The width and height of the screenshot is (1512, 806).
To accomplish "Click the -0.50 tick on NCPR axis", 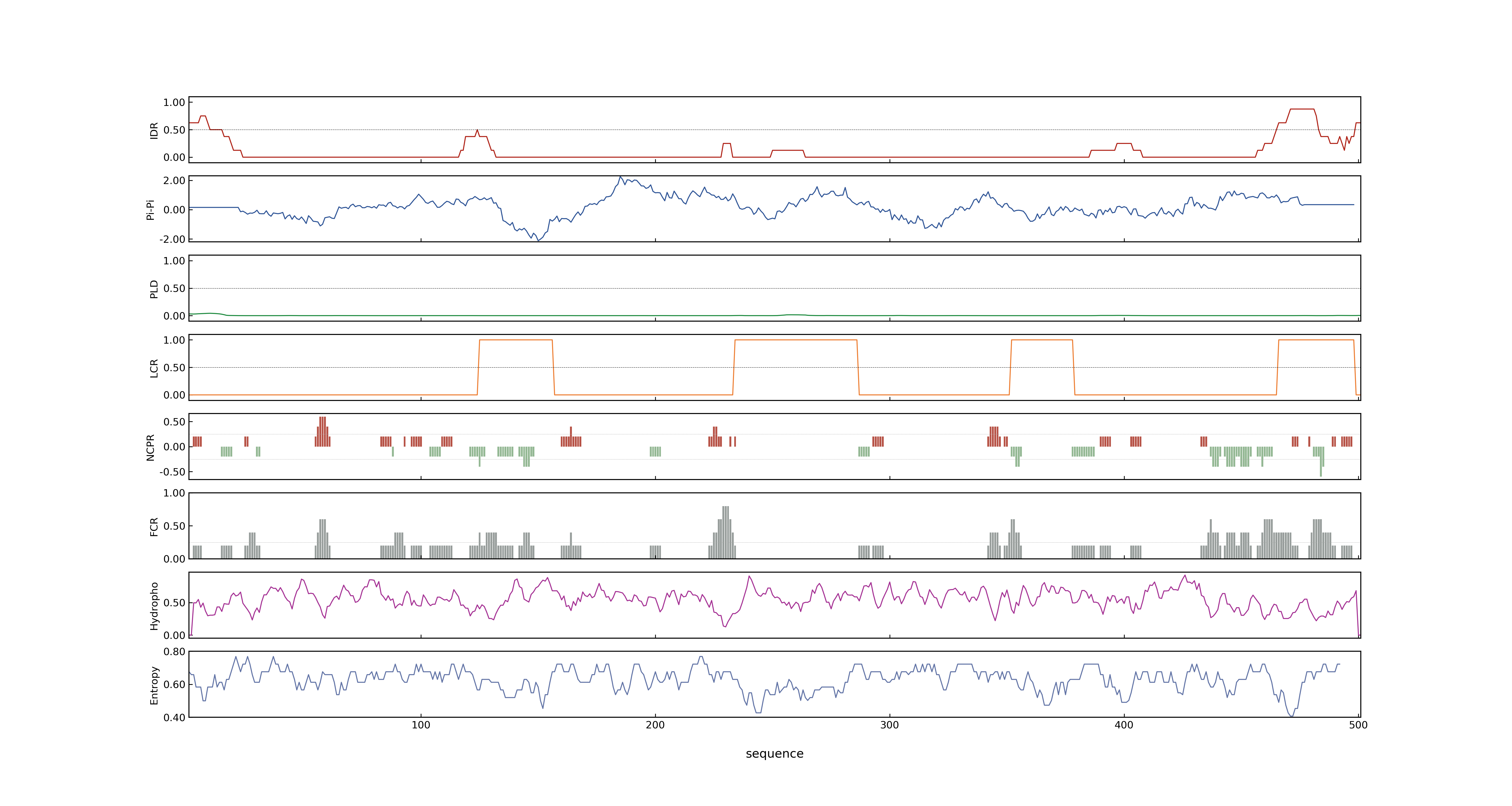I will (172, 472).
